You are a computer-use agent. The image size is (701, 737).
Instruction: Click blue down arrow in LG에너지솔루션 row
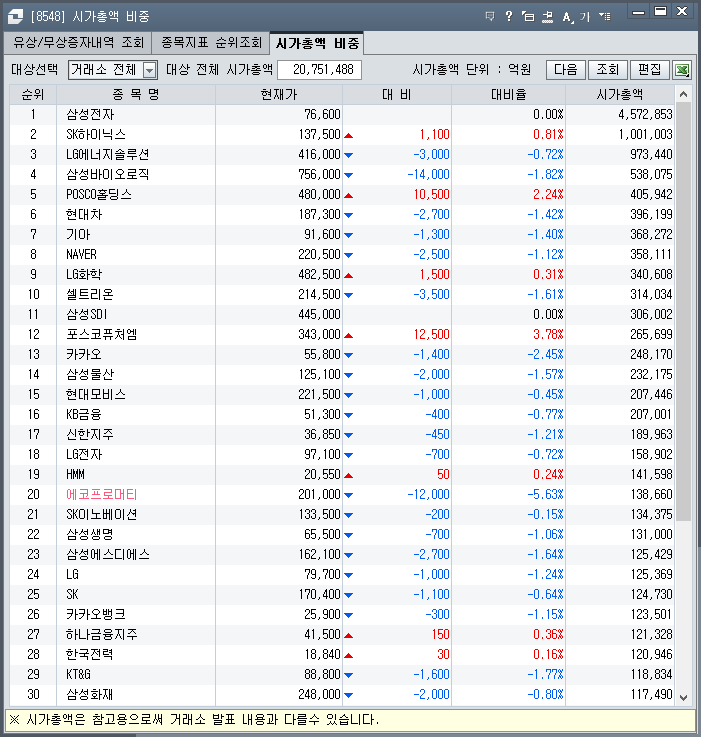(x=348, y=155)
